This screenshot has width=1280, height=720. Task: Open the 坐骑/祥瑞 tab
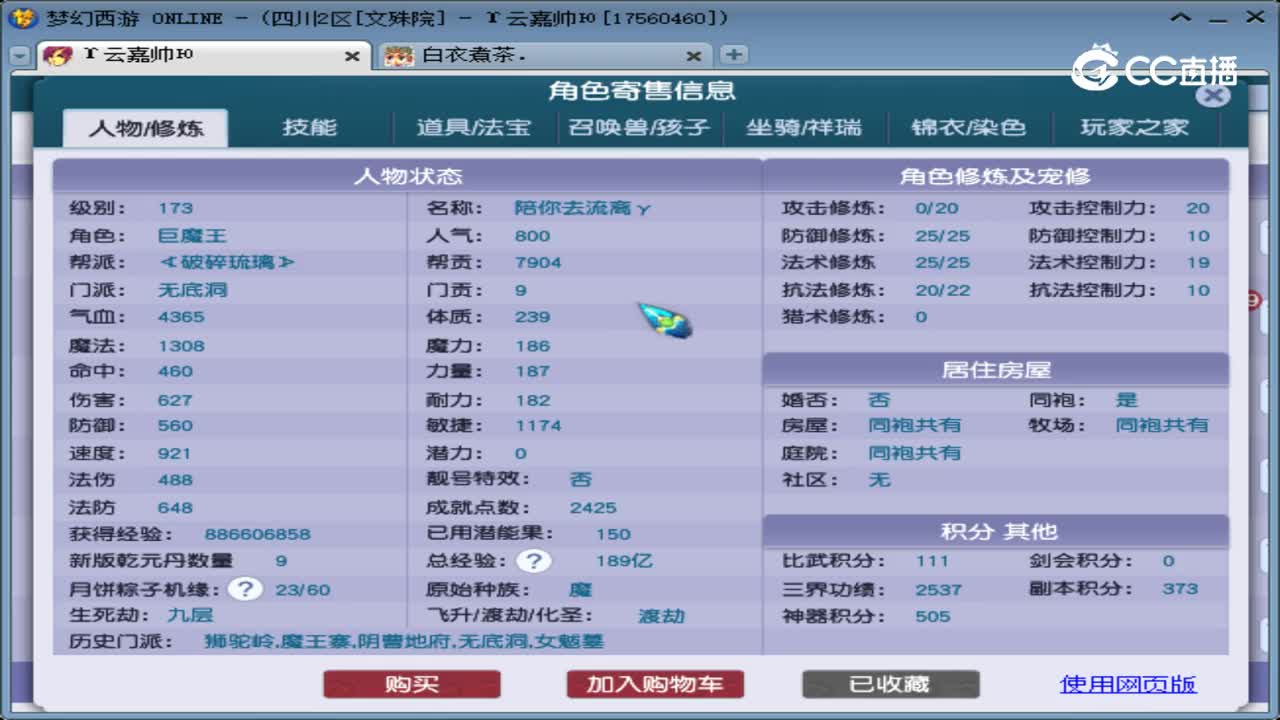click(803, 128)
